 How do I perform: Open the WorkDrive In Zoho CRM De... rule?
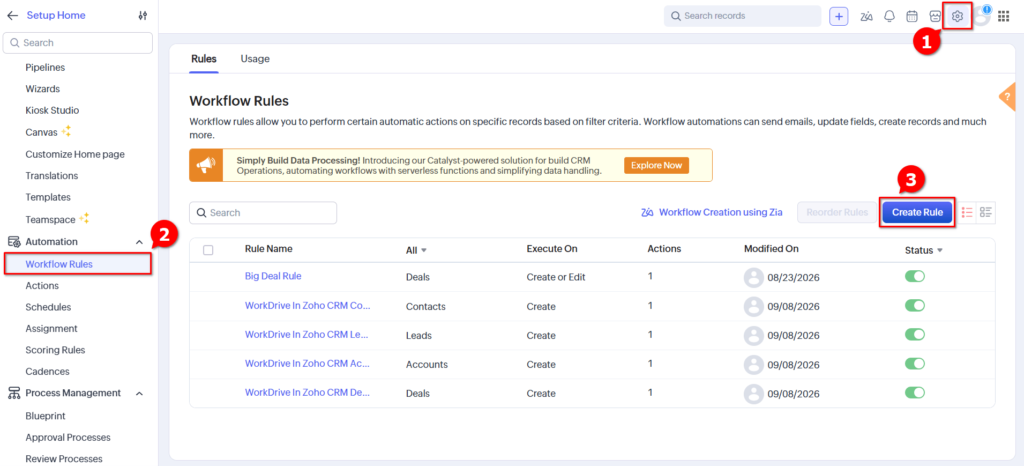click(x=308, y=392)
